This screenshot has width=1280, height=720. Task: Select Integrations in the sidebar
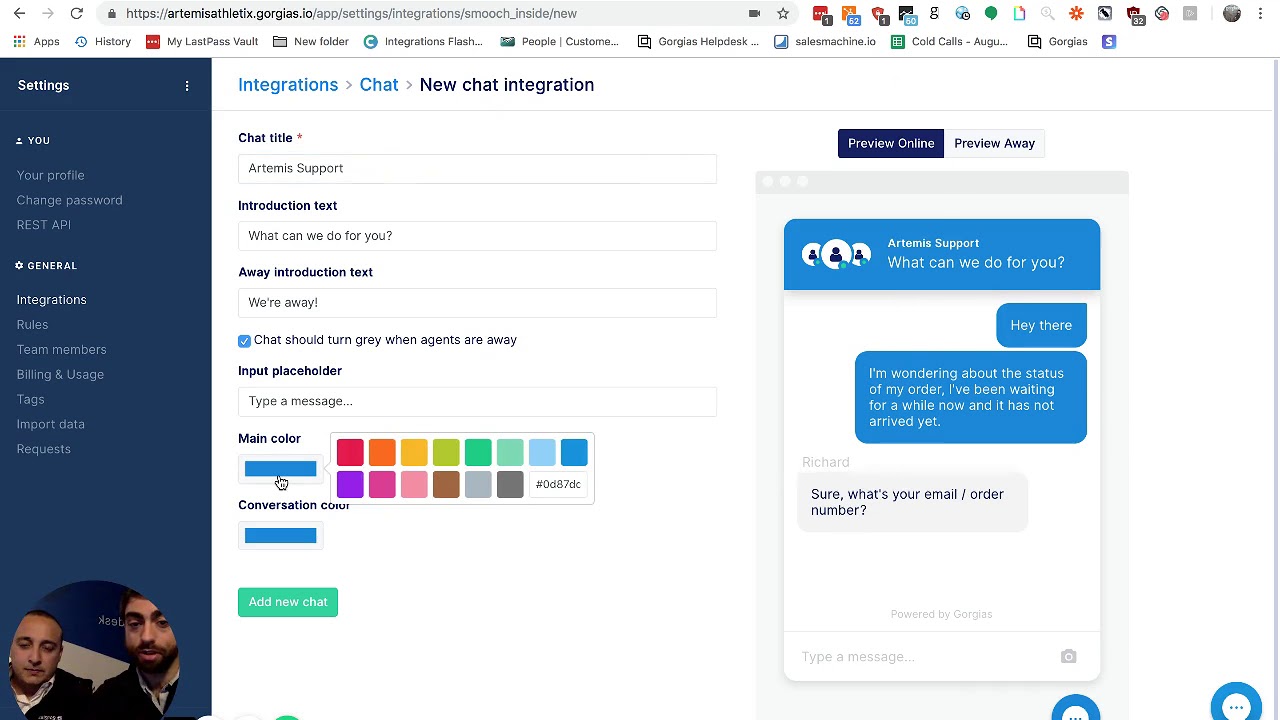(51, 300)
